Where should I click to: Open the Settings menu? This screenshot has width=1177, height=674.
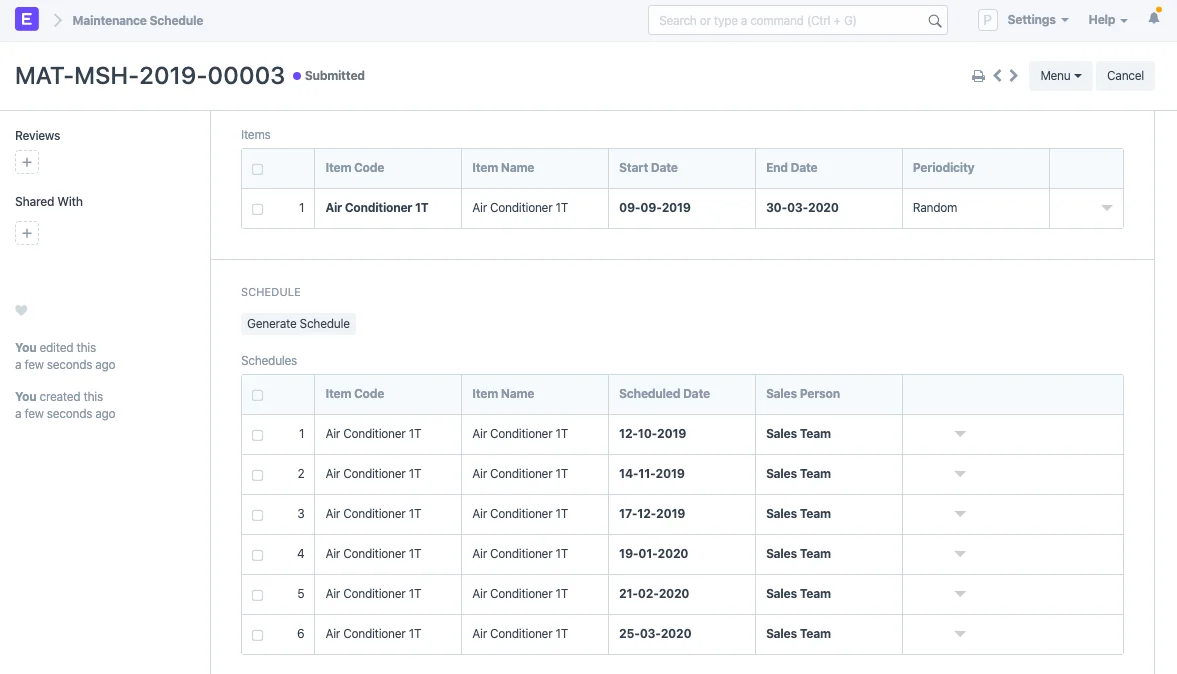pos(1036,20)
